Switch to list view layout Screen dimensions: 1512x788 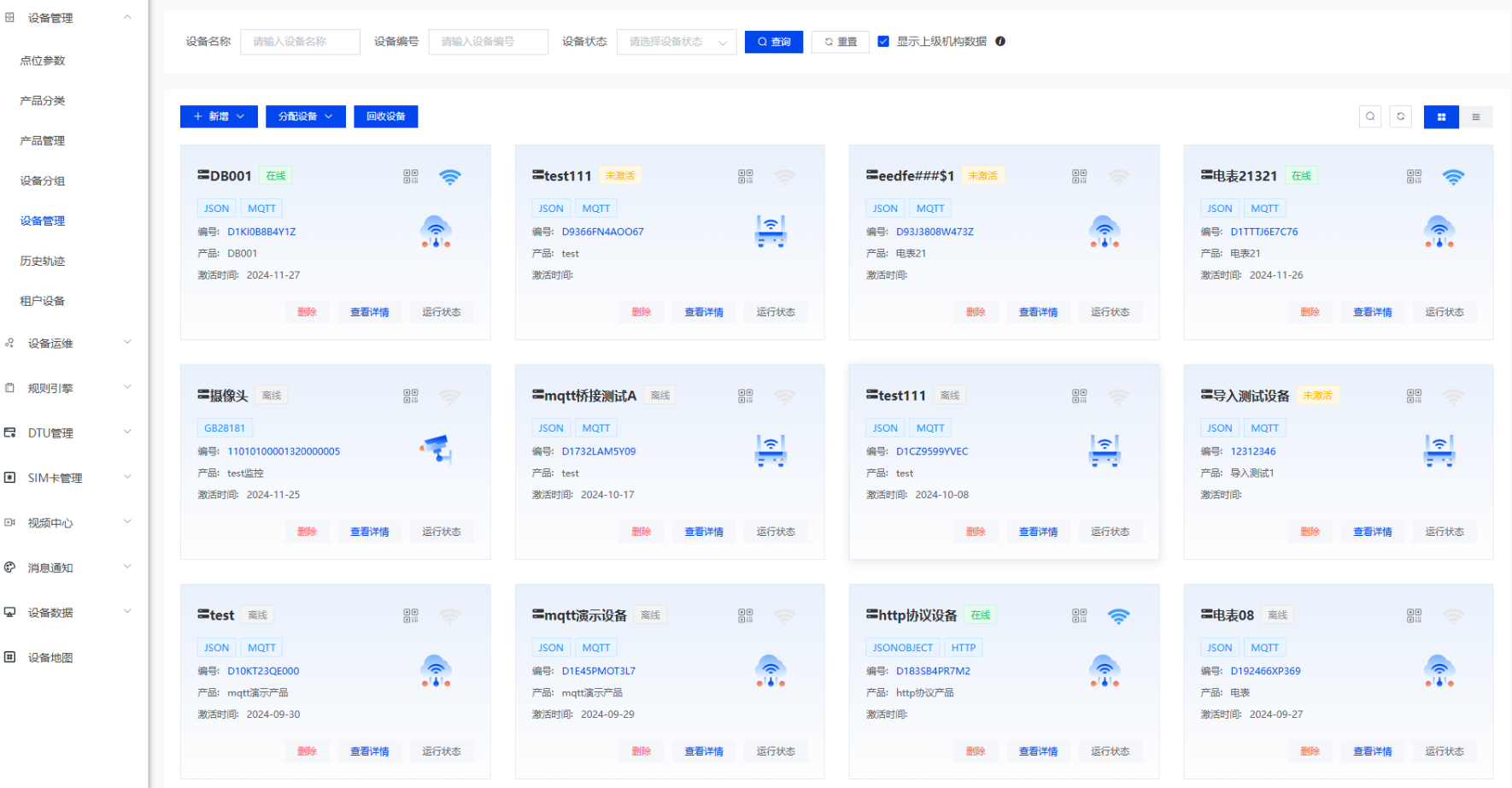click(x=1475, y=117)
